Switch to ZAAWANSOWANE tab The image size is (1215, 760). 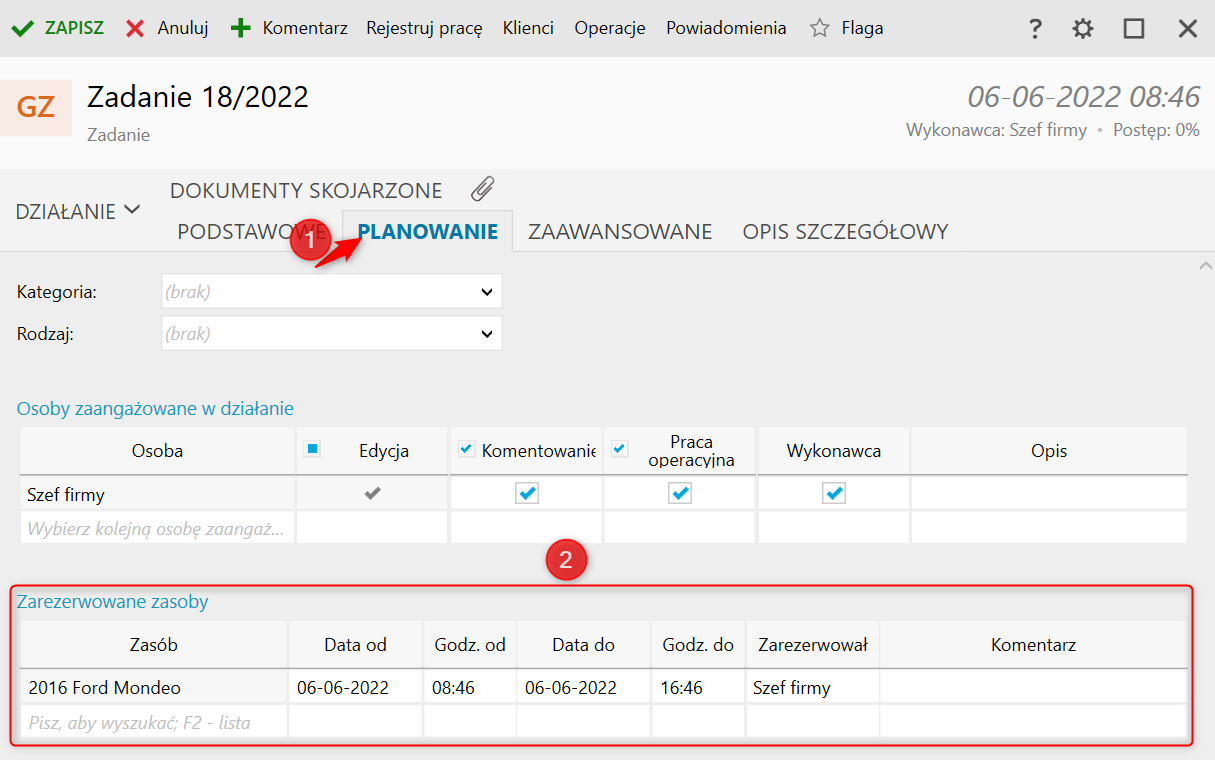pos(620,232)
